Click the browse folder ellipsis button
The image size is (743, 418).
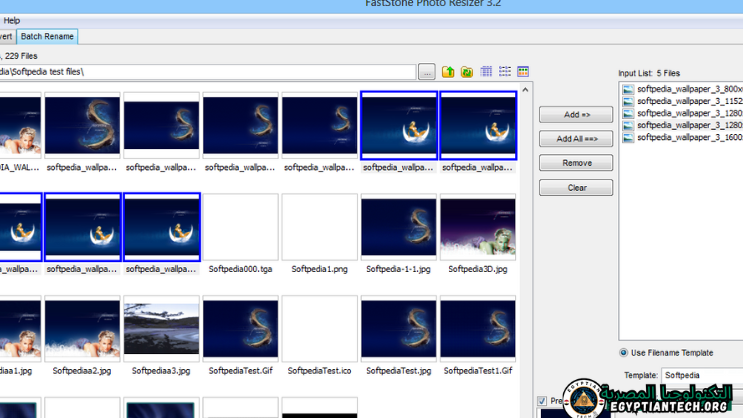tap(427, 72)
